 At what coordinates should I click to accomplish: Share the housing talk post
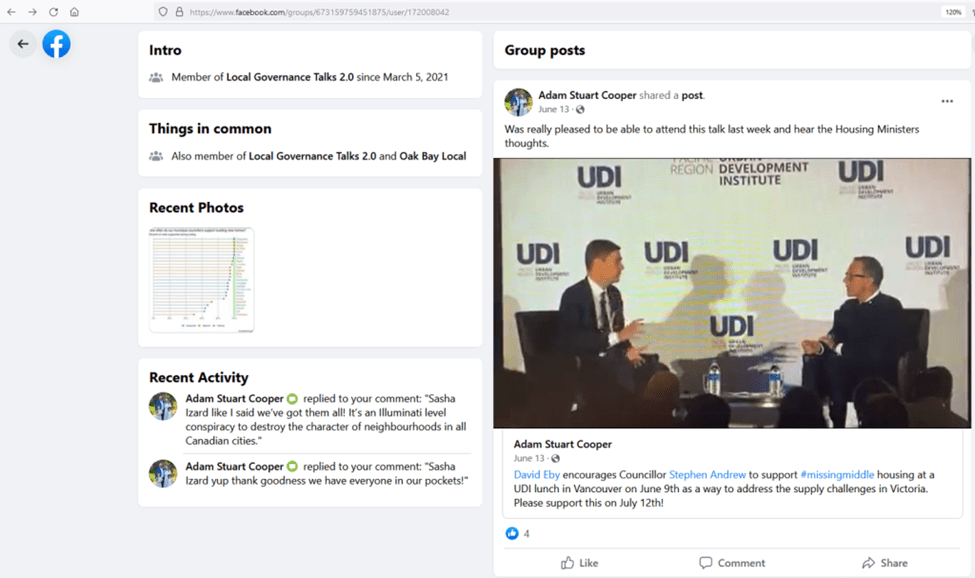pyautogui.click(x=884, y=562)
